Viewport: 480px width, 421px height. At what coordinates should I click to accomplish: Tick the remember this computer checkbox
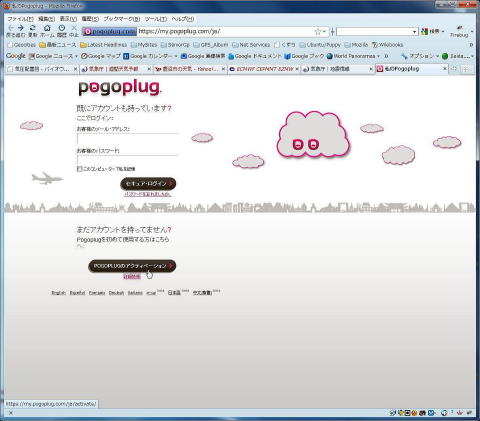pyautogui.click(x=79, y=169)
